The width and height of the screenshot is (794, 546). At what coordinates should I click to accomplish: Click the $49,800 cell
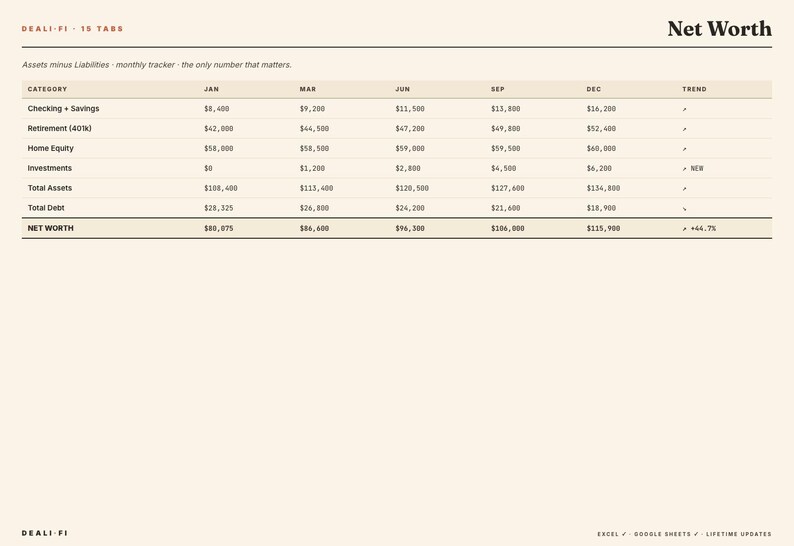pos(505,129)
